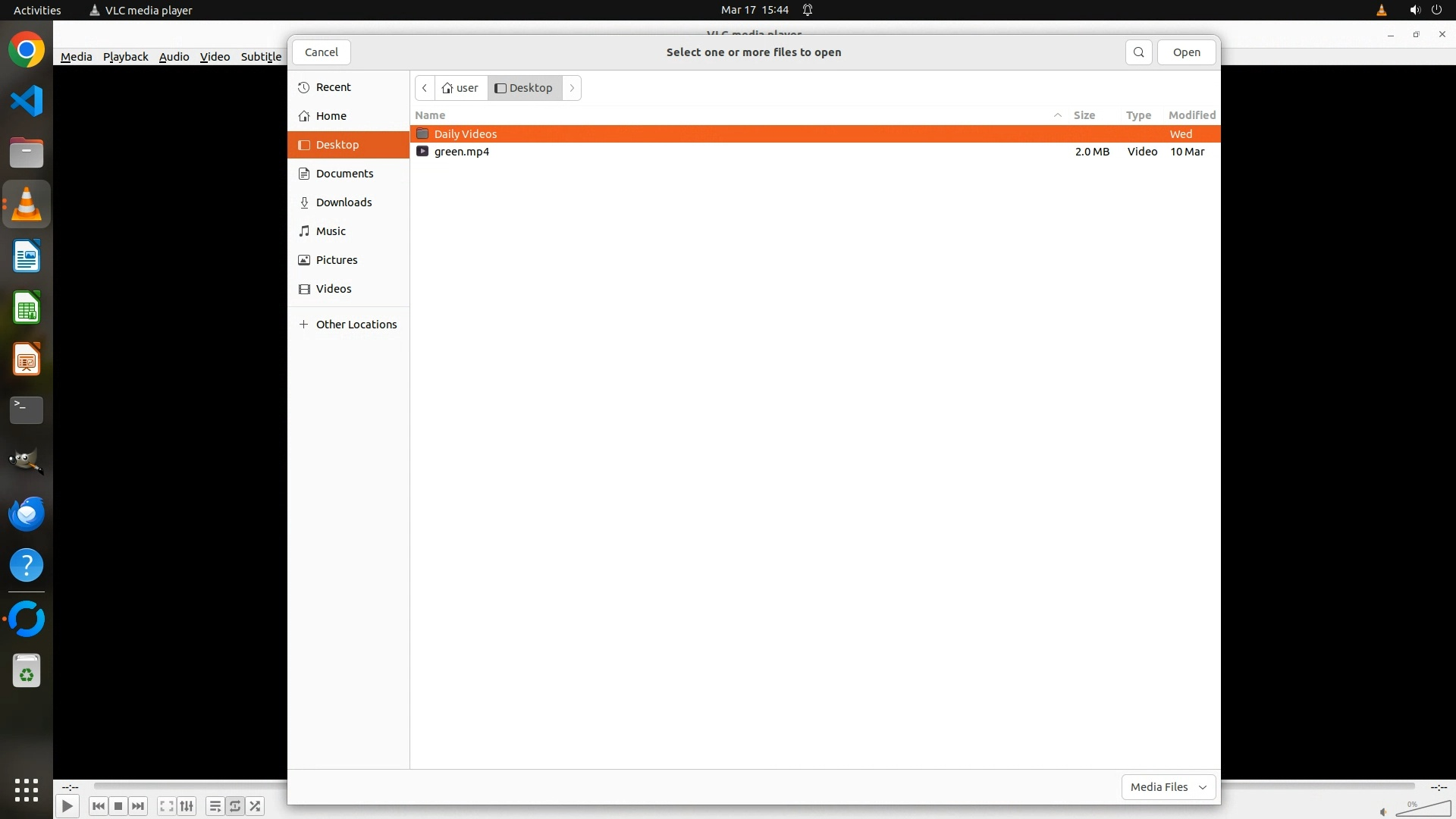Click the Play button in VLC controls
This screenshot has width=1456, height=819.
(67, 806)
